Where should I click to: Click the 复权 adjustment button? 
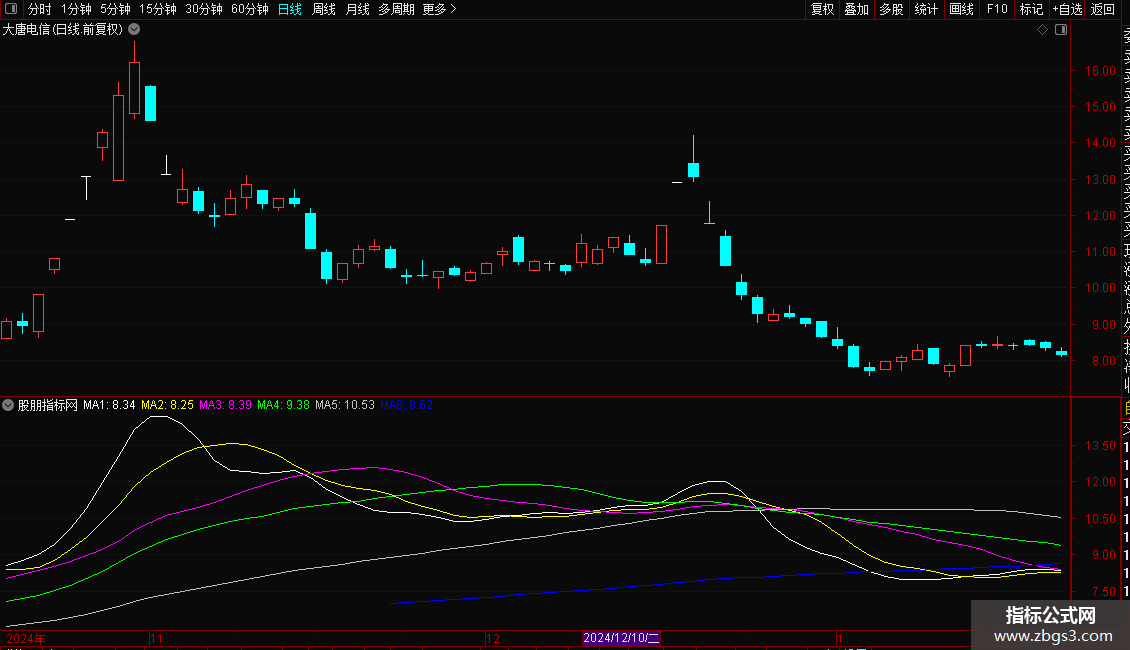coord(822,9)
